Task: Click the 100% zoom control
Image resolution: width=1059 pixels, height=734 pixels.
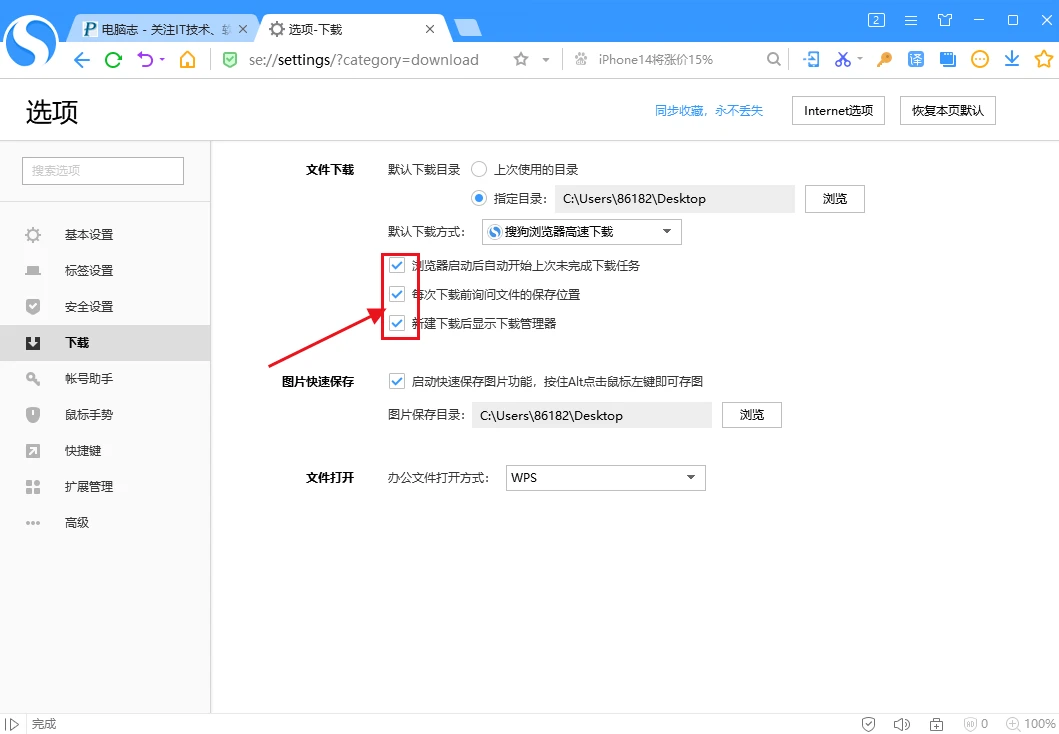Action: pos(1031,724)
